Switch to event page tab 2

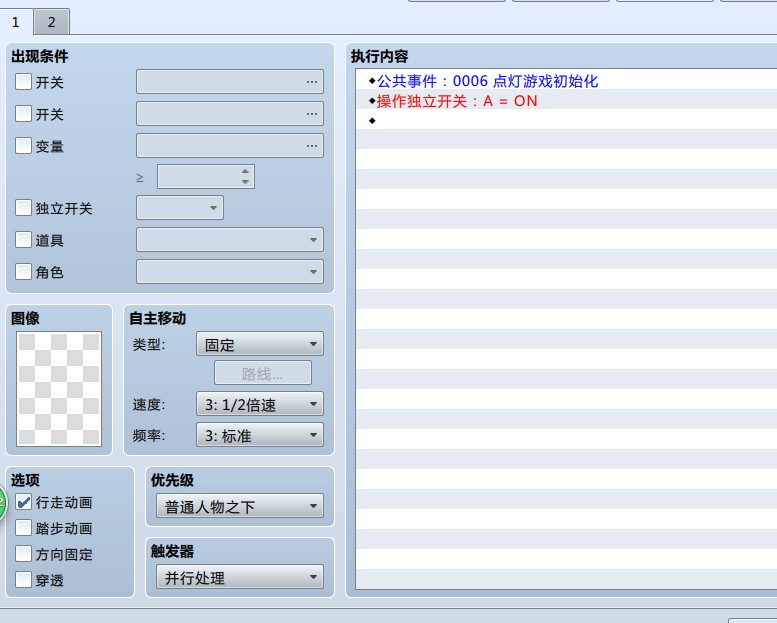(x=52, y=22)
